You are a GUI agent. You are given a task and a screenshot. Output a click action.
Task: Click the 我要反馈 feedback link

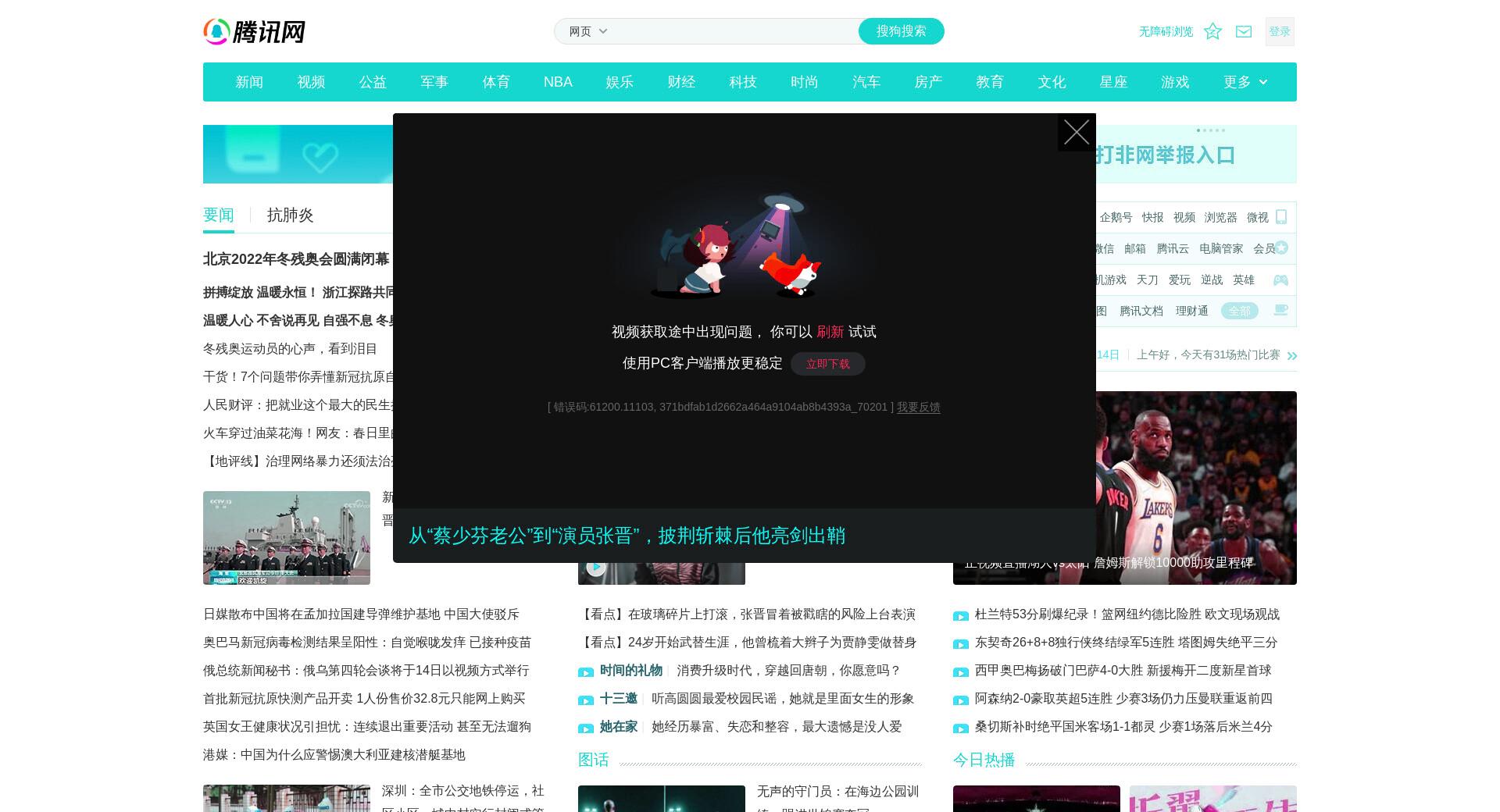tap(919, 407)
